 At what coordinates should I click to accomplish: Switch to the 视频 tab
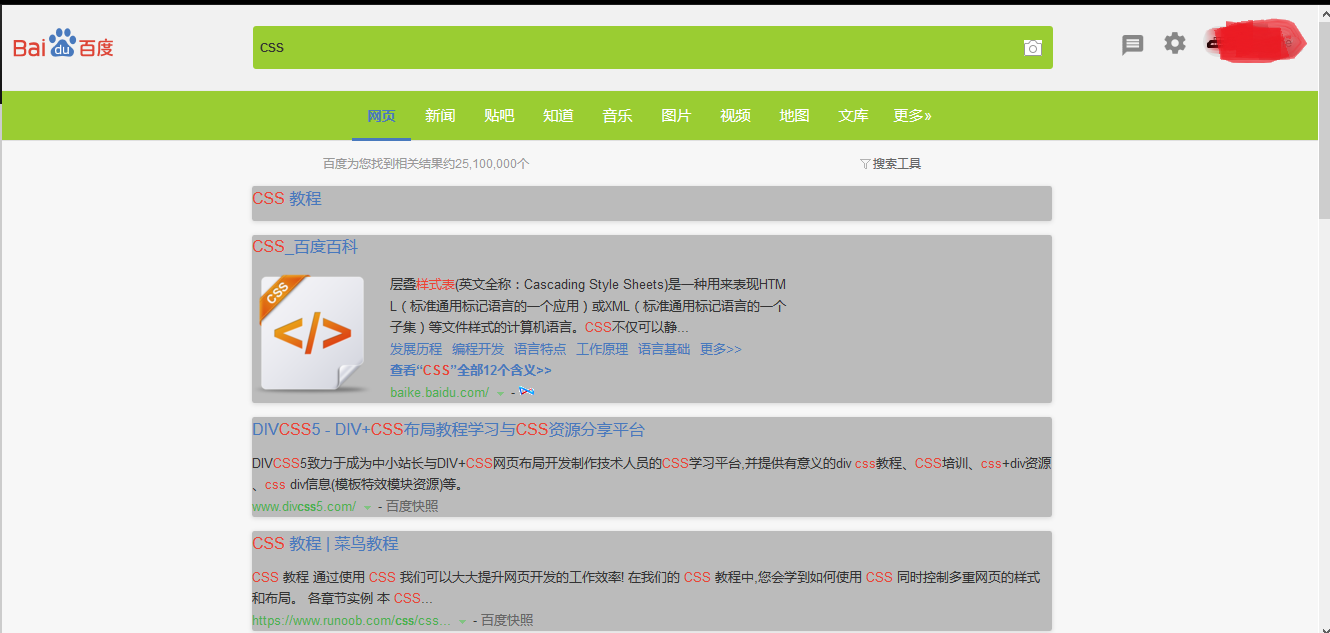coord(735,116)
